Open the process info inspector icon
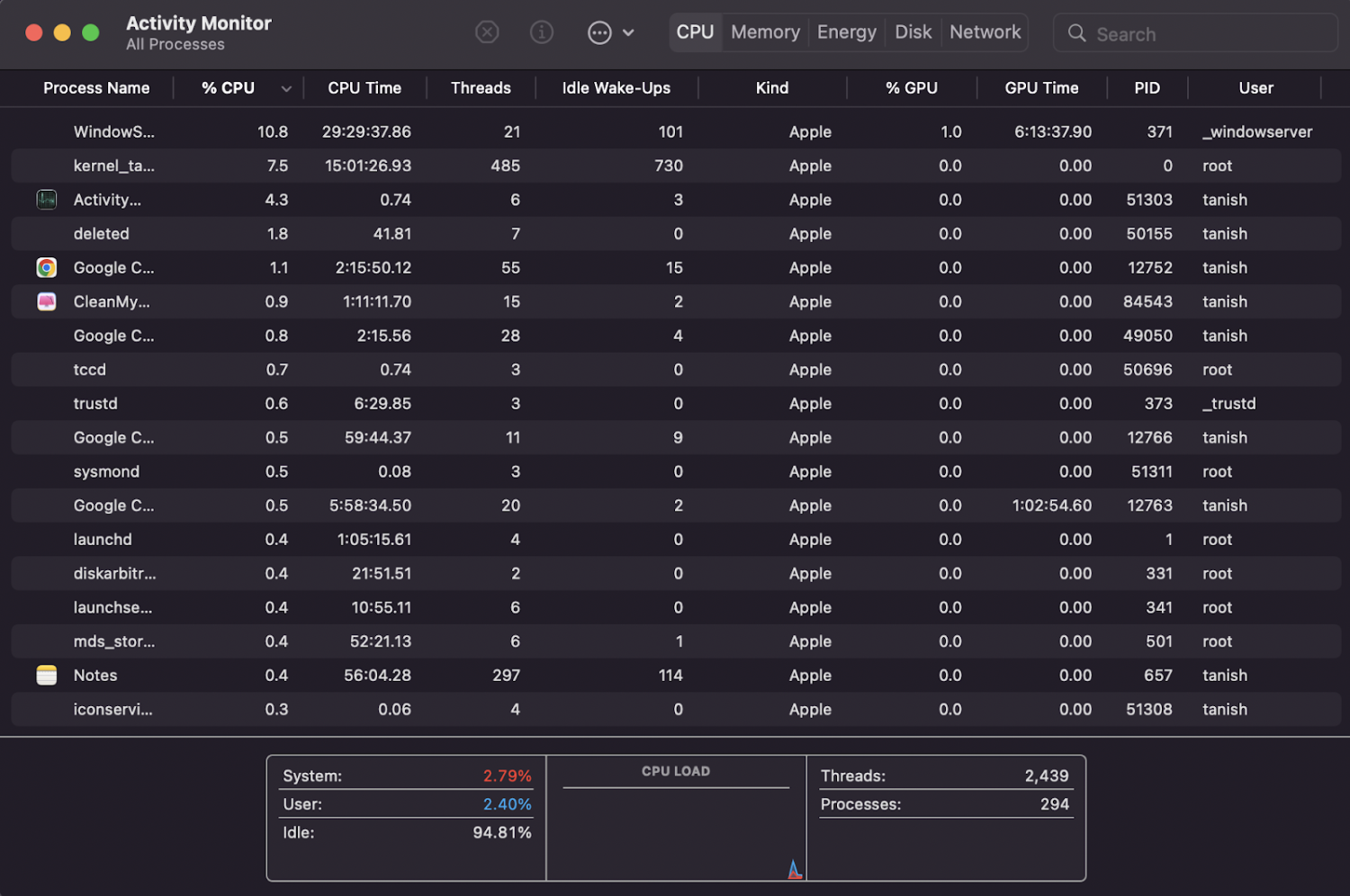This screenshot has width=1350, height=896. [542, 33]
